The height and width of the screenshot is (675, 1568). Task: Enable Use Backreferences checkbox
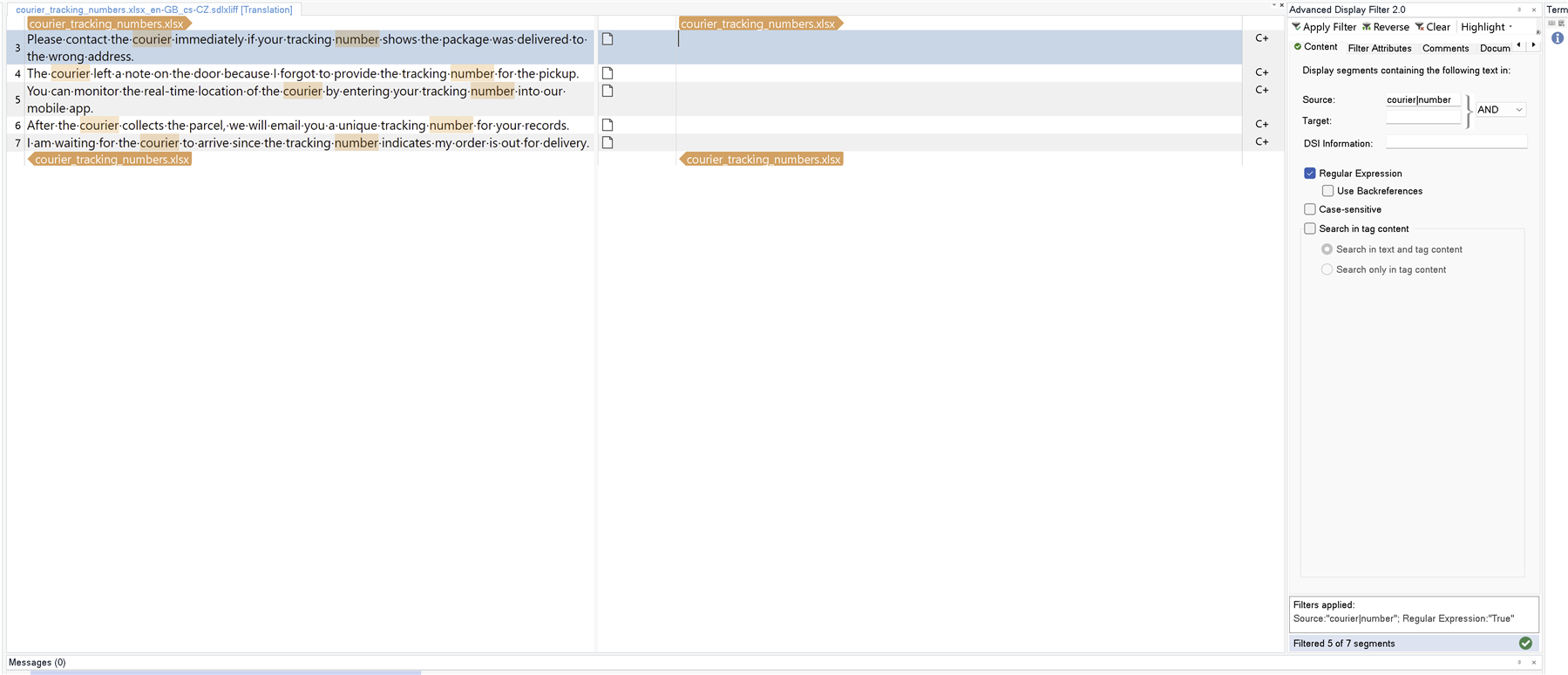(1327, 190)
